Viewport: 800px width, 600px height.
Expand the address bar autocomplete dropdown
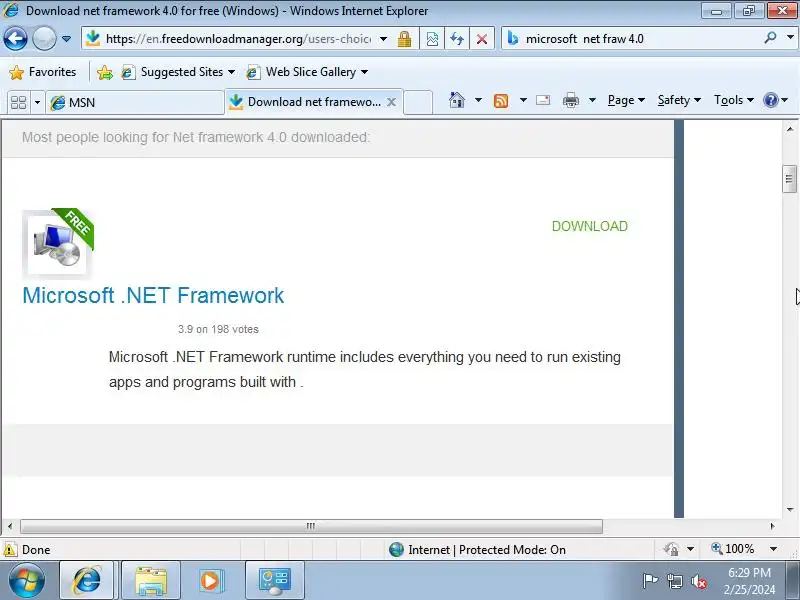pos(384,39)
